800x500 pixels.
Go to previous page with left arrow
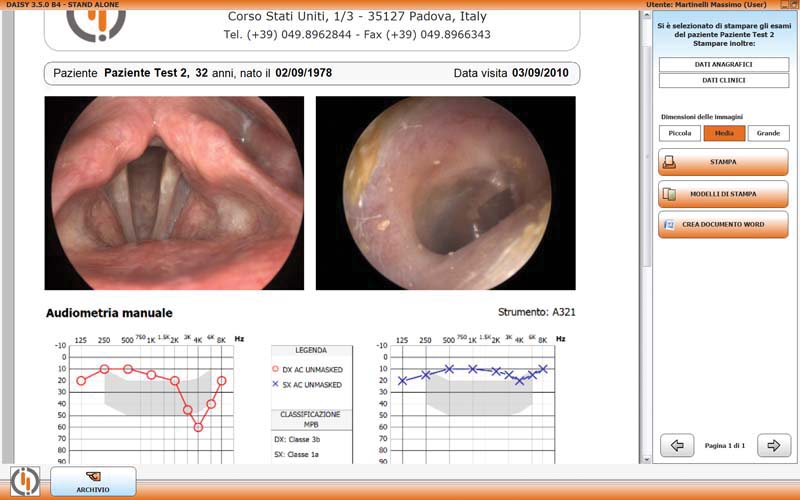677,445
